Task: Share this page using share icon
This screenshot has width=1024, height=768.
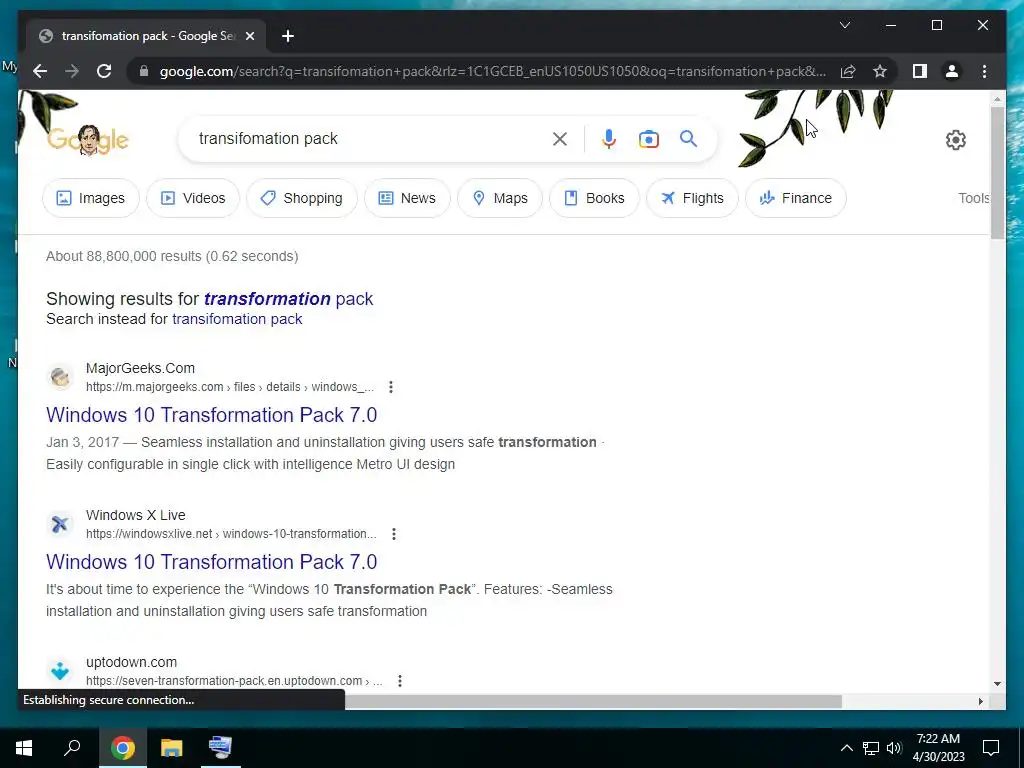Action: pyautogui.click(x=848, y=71)
